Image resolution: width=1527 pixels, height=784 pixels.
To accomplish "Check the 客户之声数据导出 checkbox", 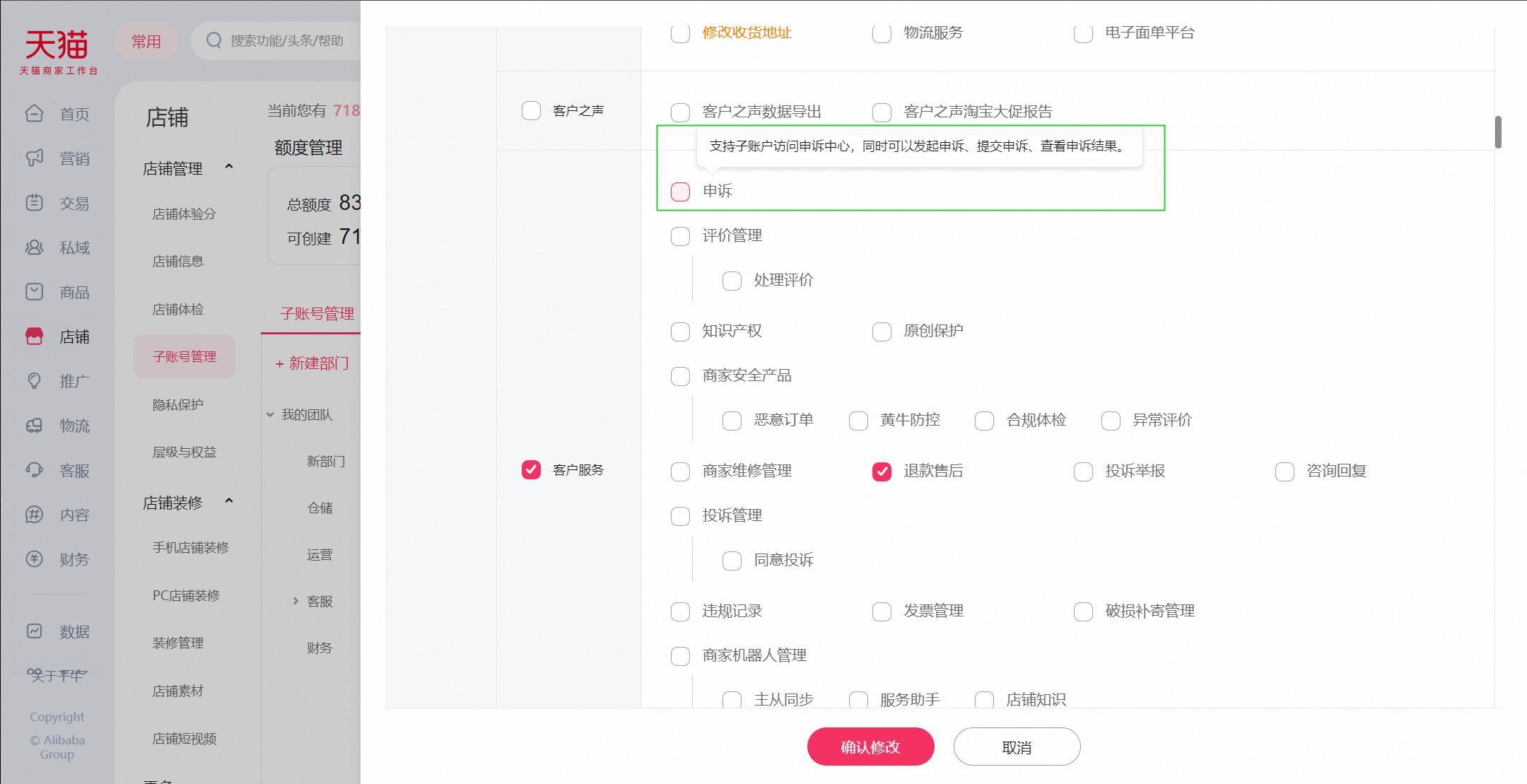I will (x=680, y=112).
